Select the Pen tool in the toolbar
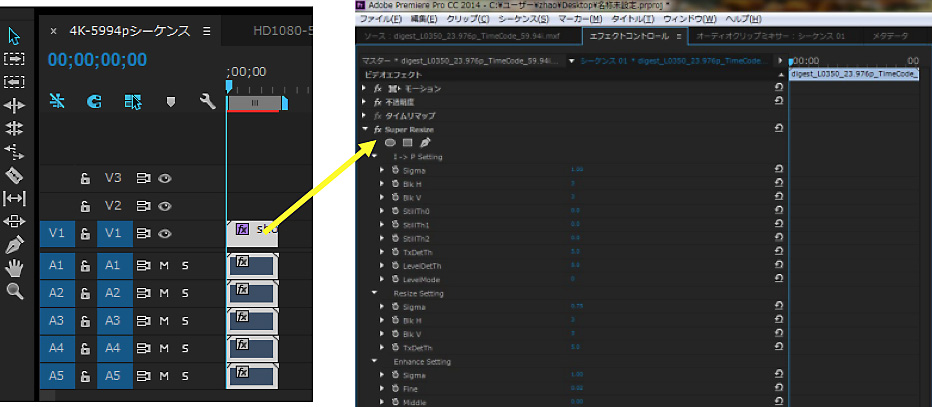The width and height of the screenshot is (932, 407). point(14,245)
